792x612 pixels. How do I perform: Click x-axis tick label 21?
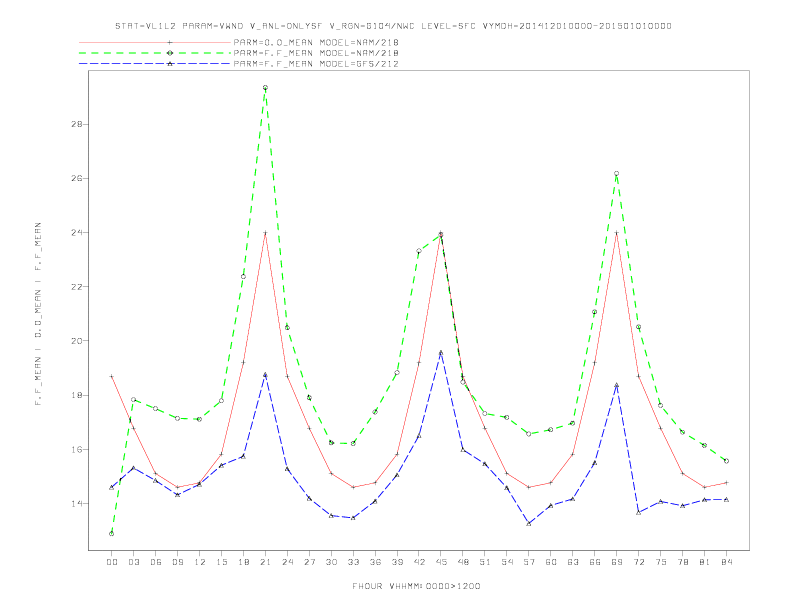[x=265, y=562]
